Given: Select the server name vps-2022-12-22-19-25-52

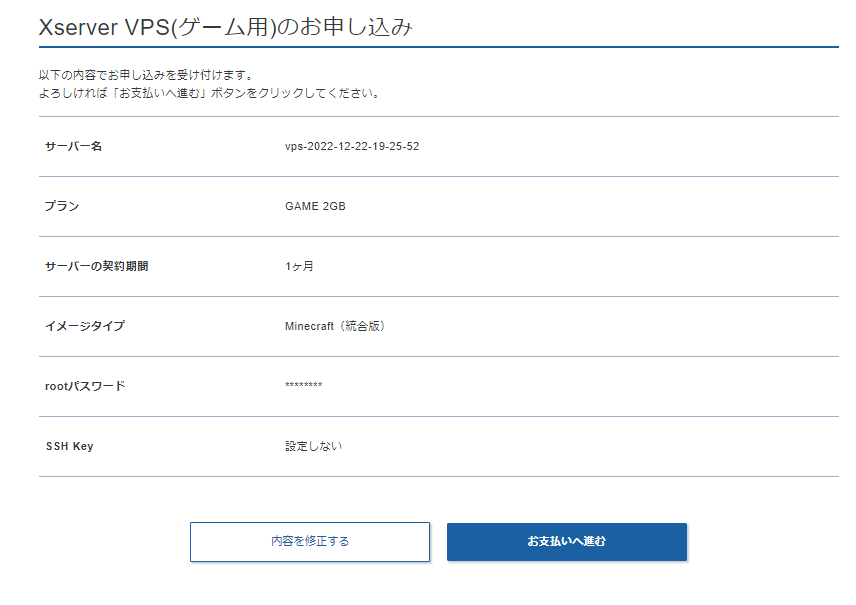Looking at the screenshot, I should pyautogui.click(x=351, y=147).
